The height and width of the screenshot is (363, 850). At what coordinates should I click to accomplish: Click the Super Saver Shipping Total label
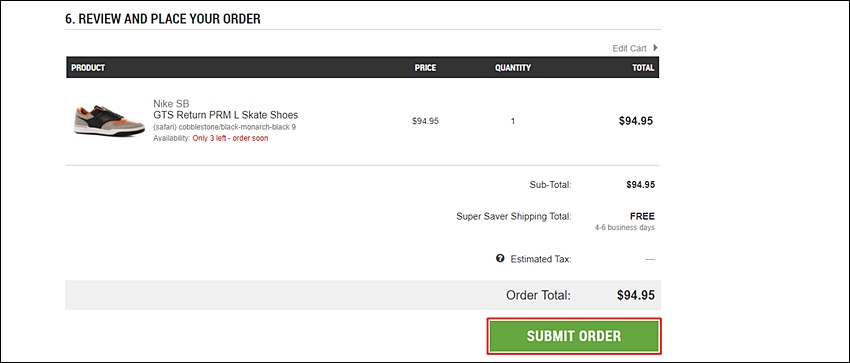pyautogui.click(x=514, y=217)
